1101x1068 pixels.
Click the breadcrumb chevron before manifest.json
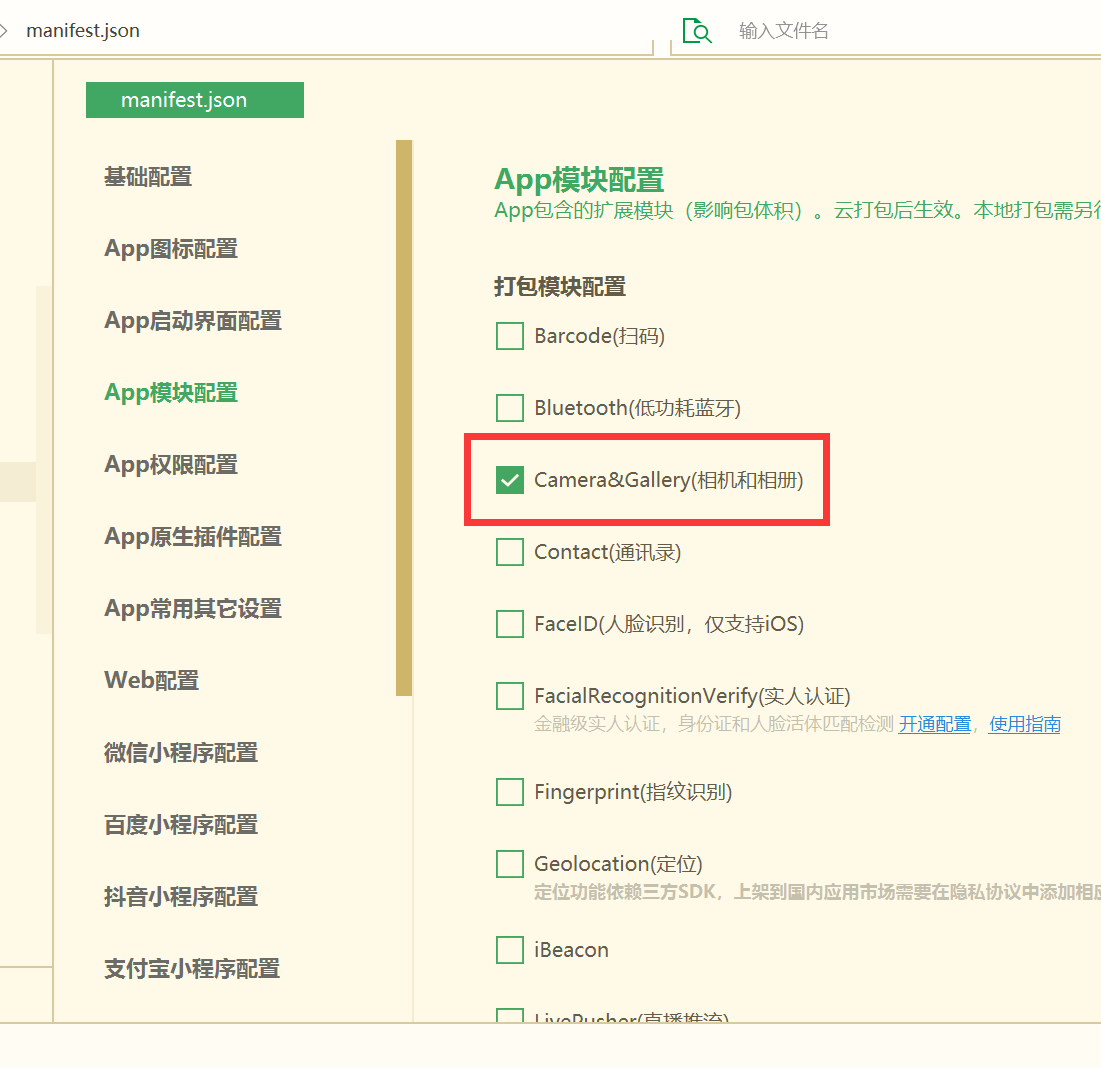pyautogui.click(x=4, y=30)
